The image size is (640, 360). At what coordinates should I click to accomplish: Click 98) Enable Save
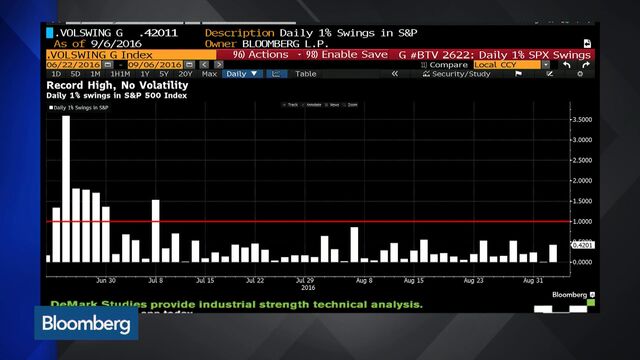pos(347,55)
